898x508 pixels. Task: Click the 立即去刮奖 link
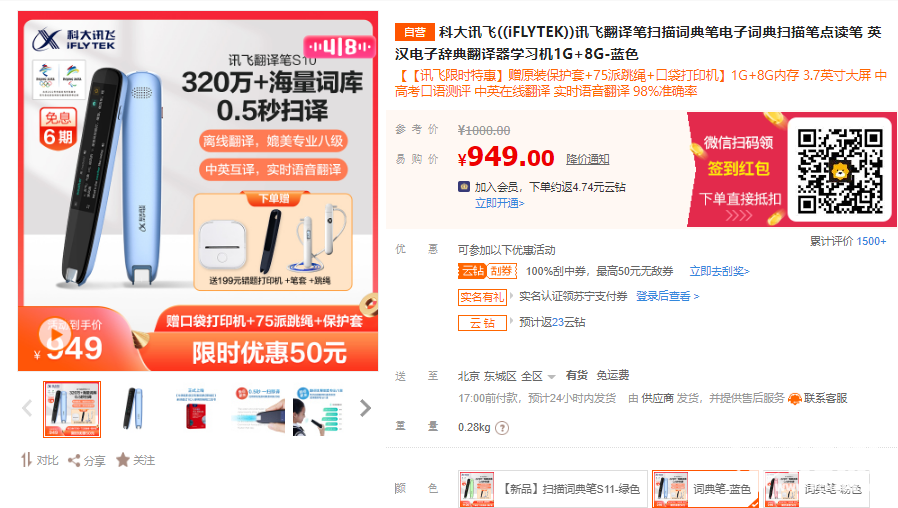(719, 271)
